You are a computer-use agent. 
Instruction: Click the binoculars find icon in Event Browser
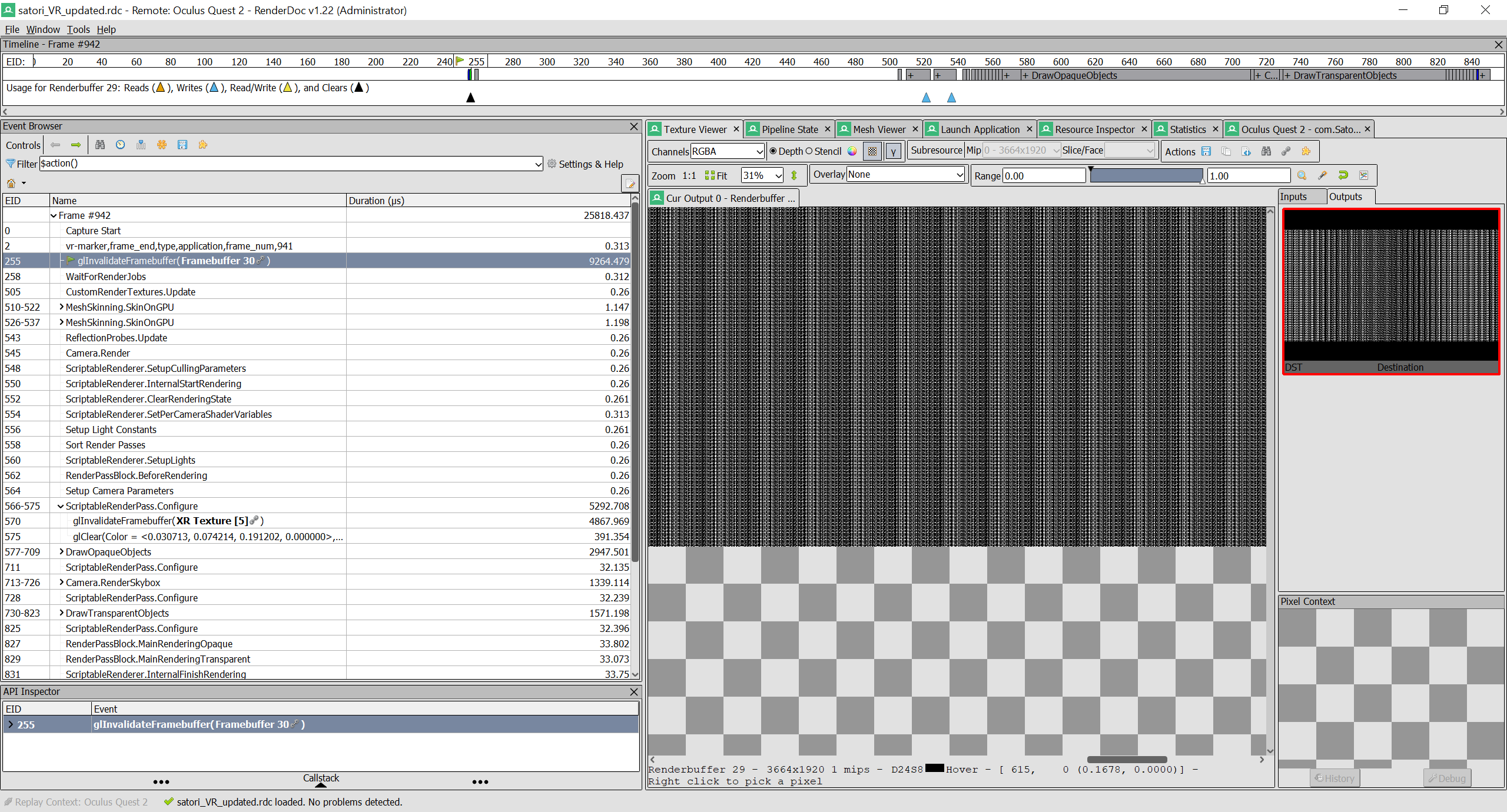(100, 145)
